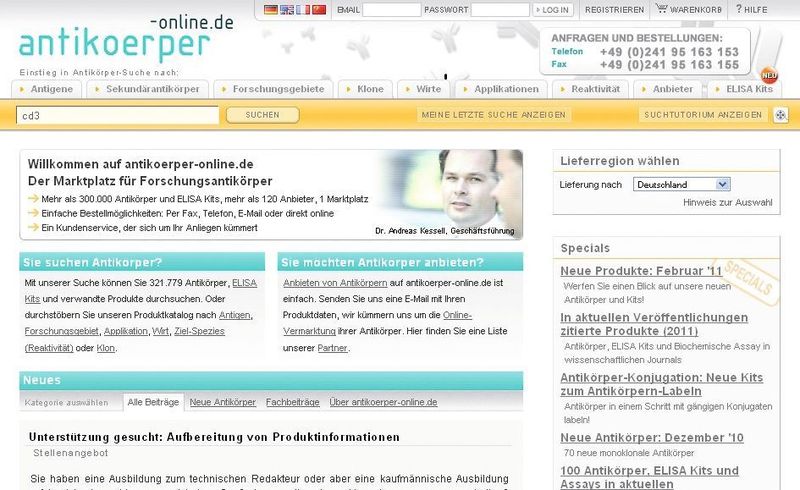Viewport: 800px width, 490px height.
Task: Open 100 Antikörper, ELISA Kits link
Action: coord(649,477)
